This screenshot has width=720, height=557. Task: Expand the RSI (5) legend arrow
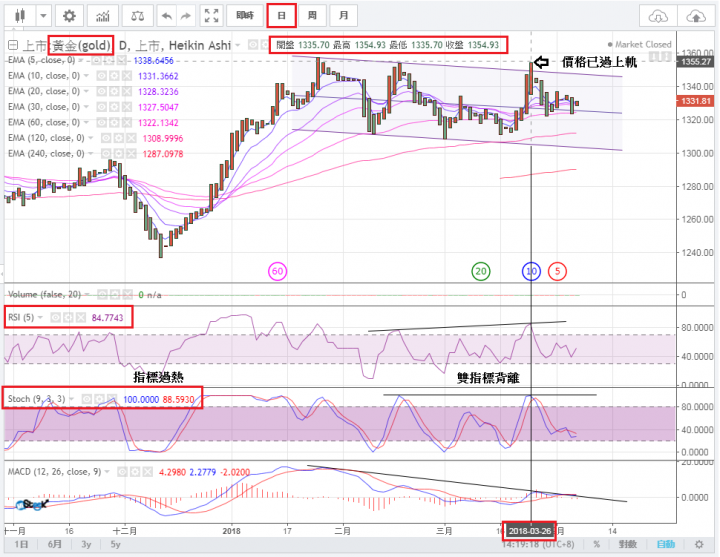pyautogui.click(x=40, y=317)
